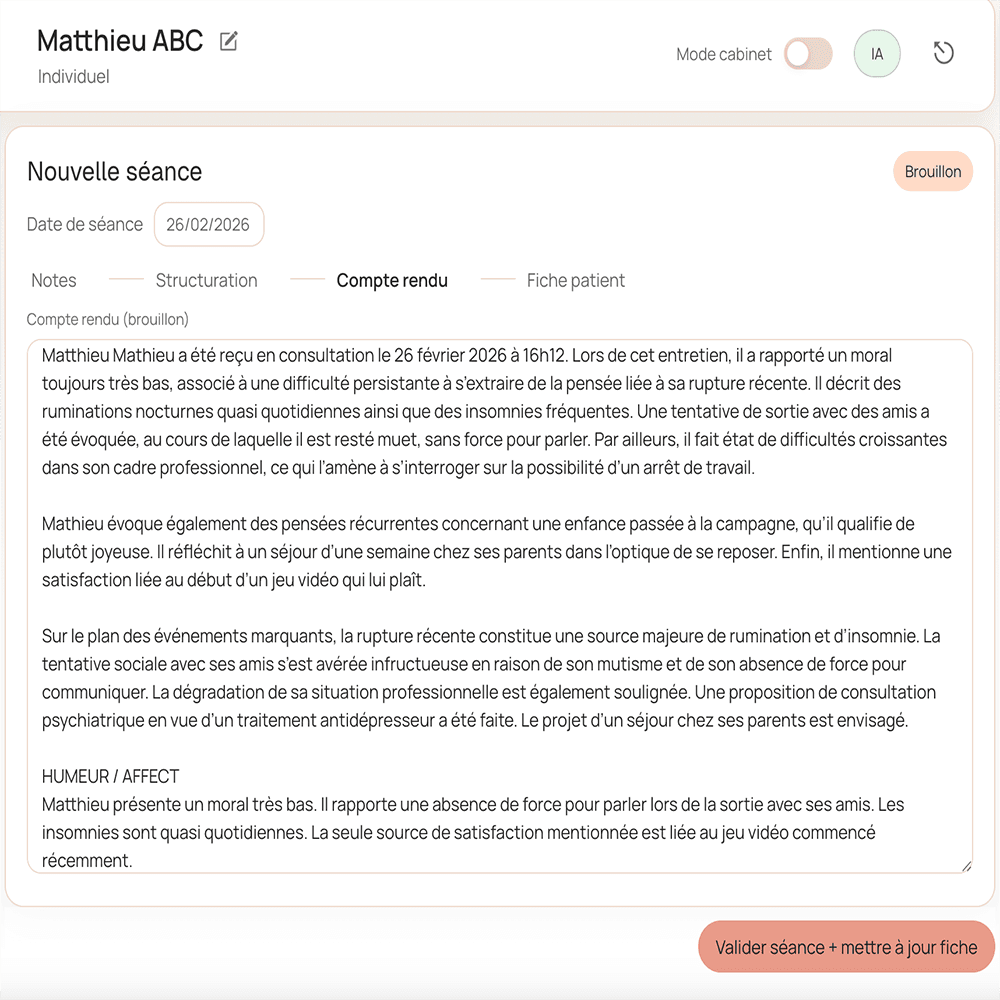Click the Brouillon status badge
This screenshot has height=1000, width=1000.
click(x=932, y=172)
